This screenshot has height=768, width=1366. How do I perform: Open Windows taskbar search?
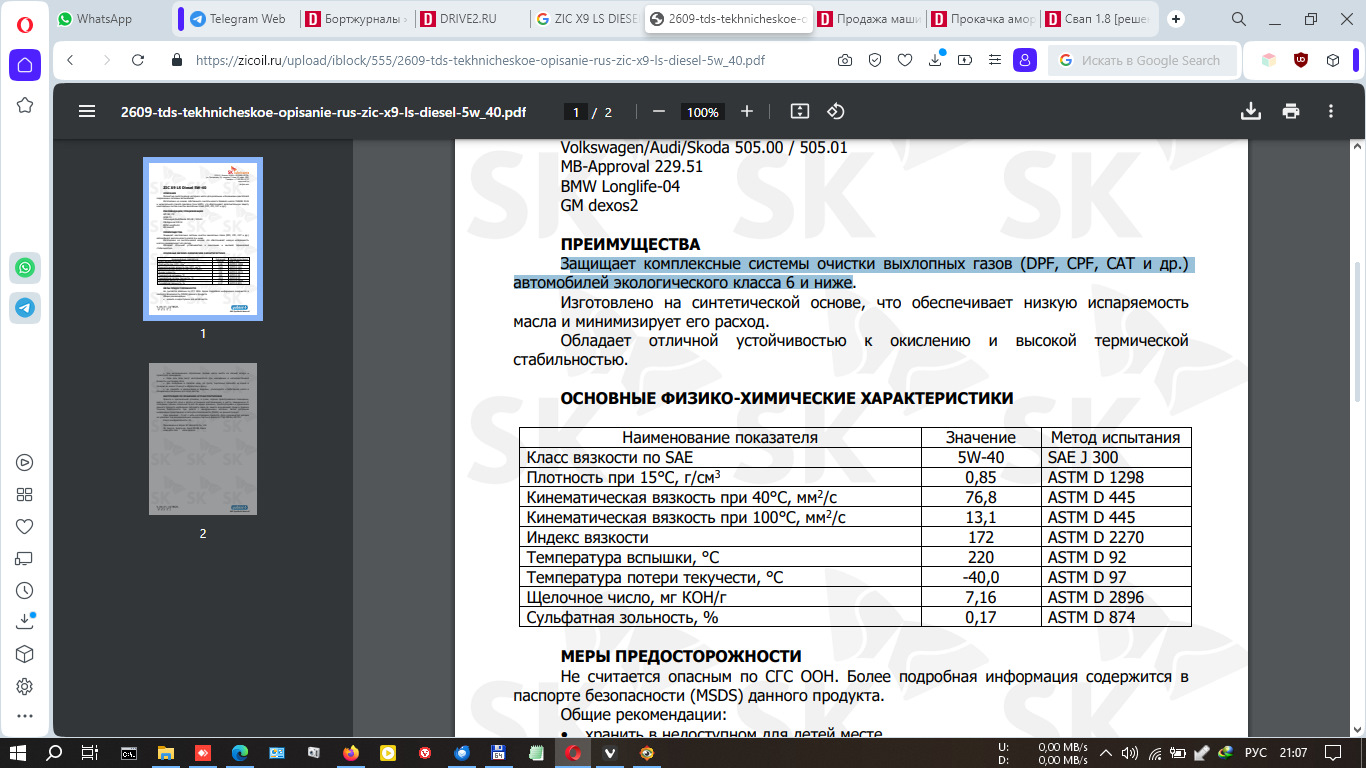coord(54,752)
